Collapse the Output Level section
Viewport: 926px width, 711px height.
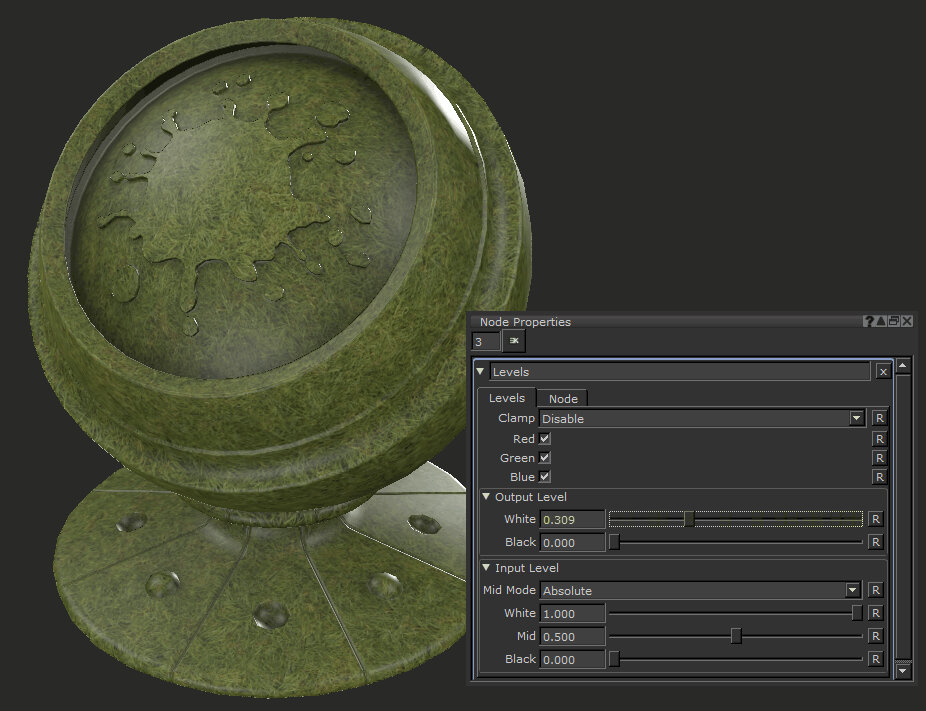(x=487, y=497)
